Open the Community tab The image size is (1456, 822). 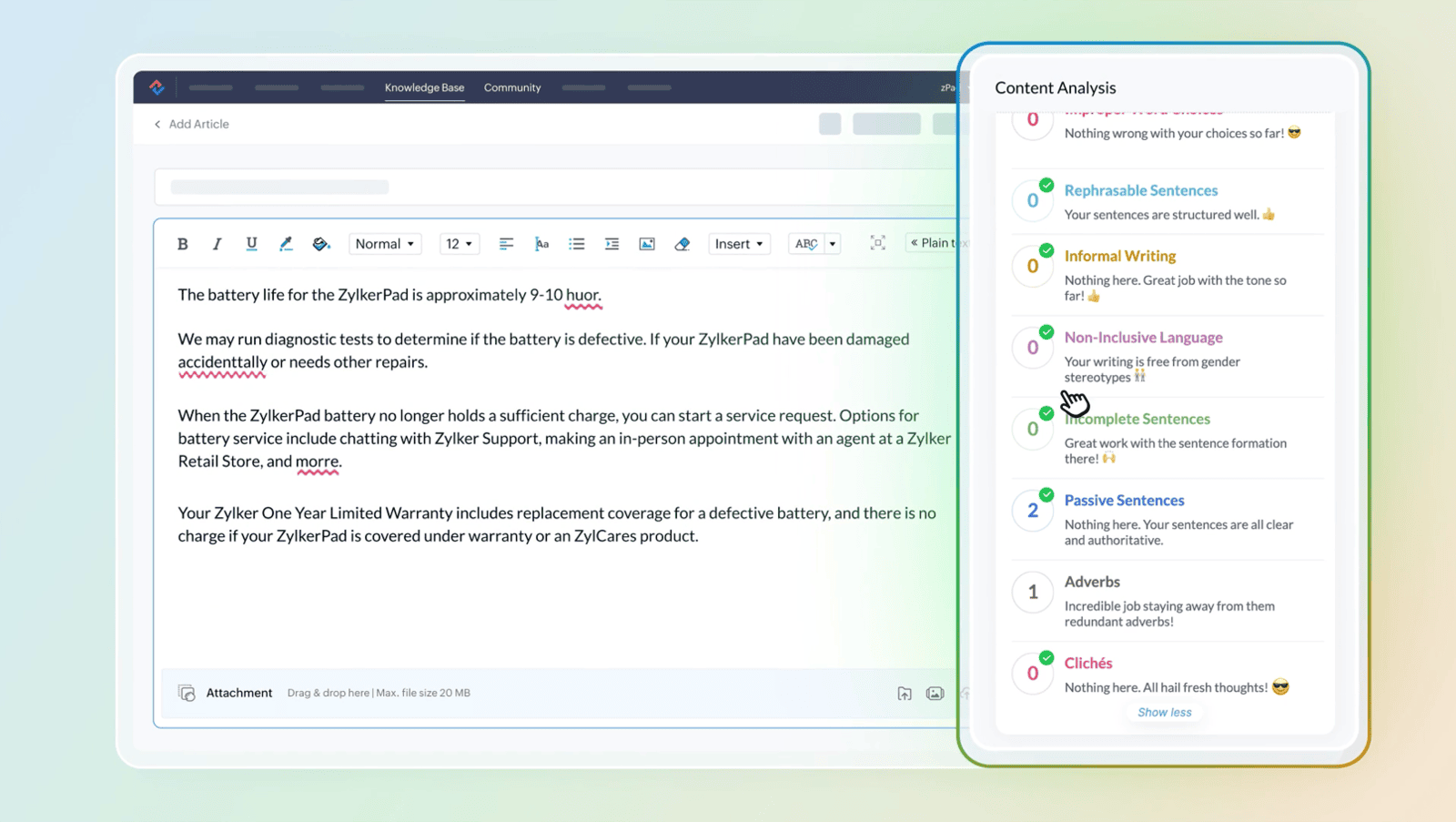512,87
